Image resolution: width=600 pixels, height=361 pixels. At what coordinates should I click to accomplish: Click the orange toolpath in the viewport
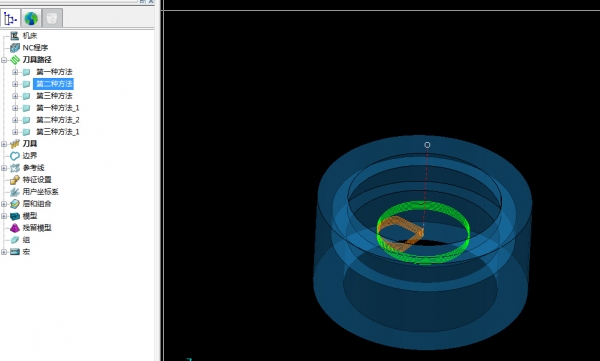[400, 233]
